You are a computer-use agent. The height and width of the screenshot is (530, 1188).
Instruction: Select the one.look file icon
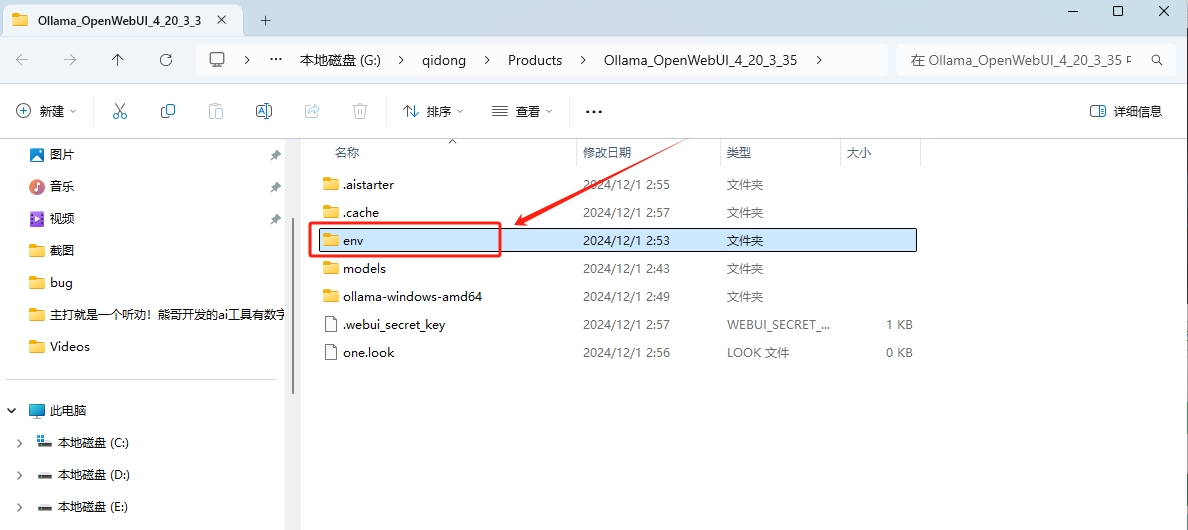point(330,352)
